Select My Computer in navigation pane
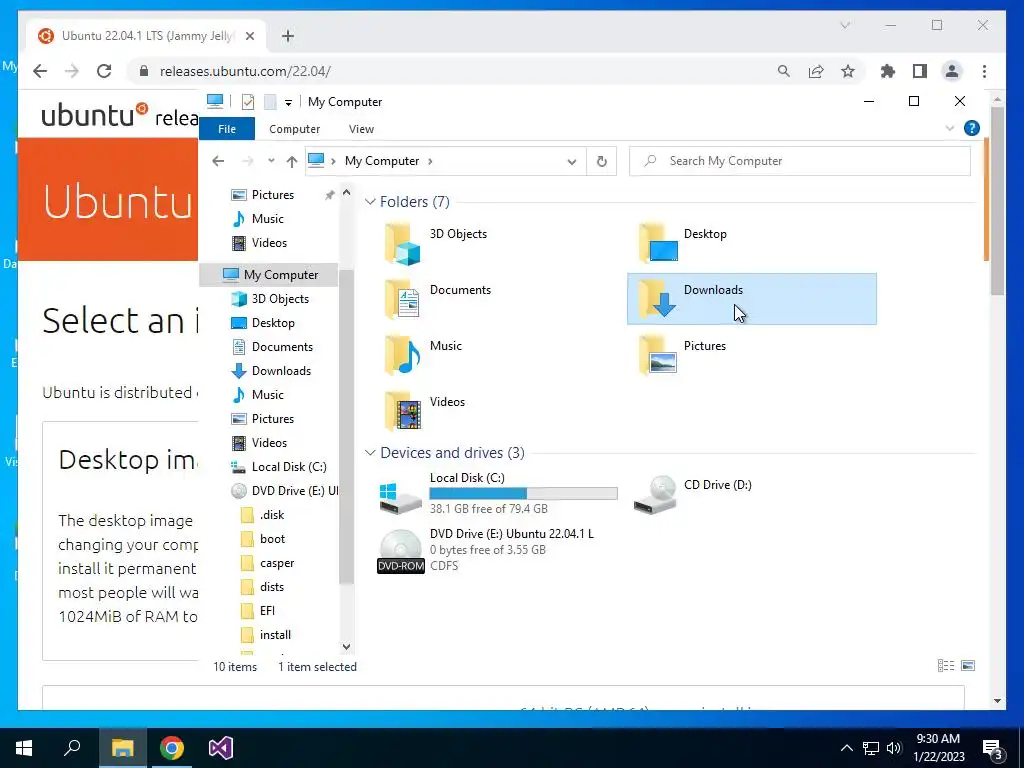This screenshot has height=768, width=1024. click(x=268, y=275)
